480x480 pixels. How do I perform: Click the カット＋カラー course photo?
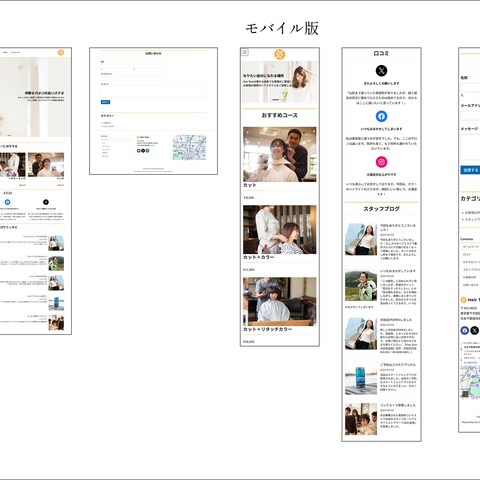pos(280,230)
